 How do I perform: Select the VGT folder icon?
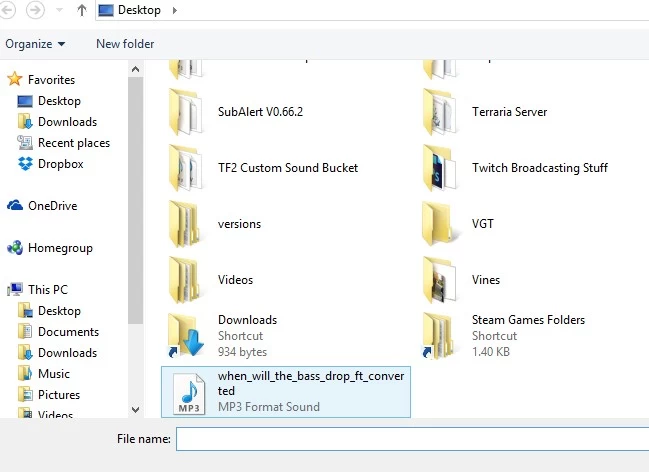click(440, 224)
